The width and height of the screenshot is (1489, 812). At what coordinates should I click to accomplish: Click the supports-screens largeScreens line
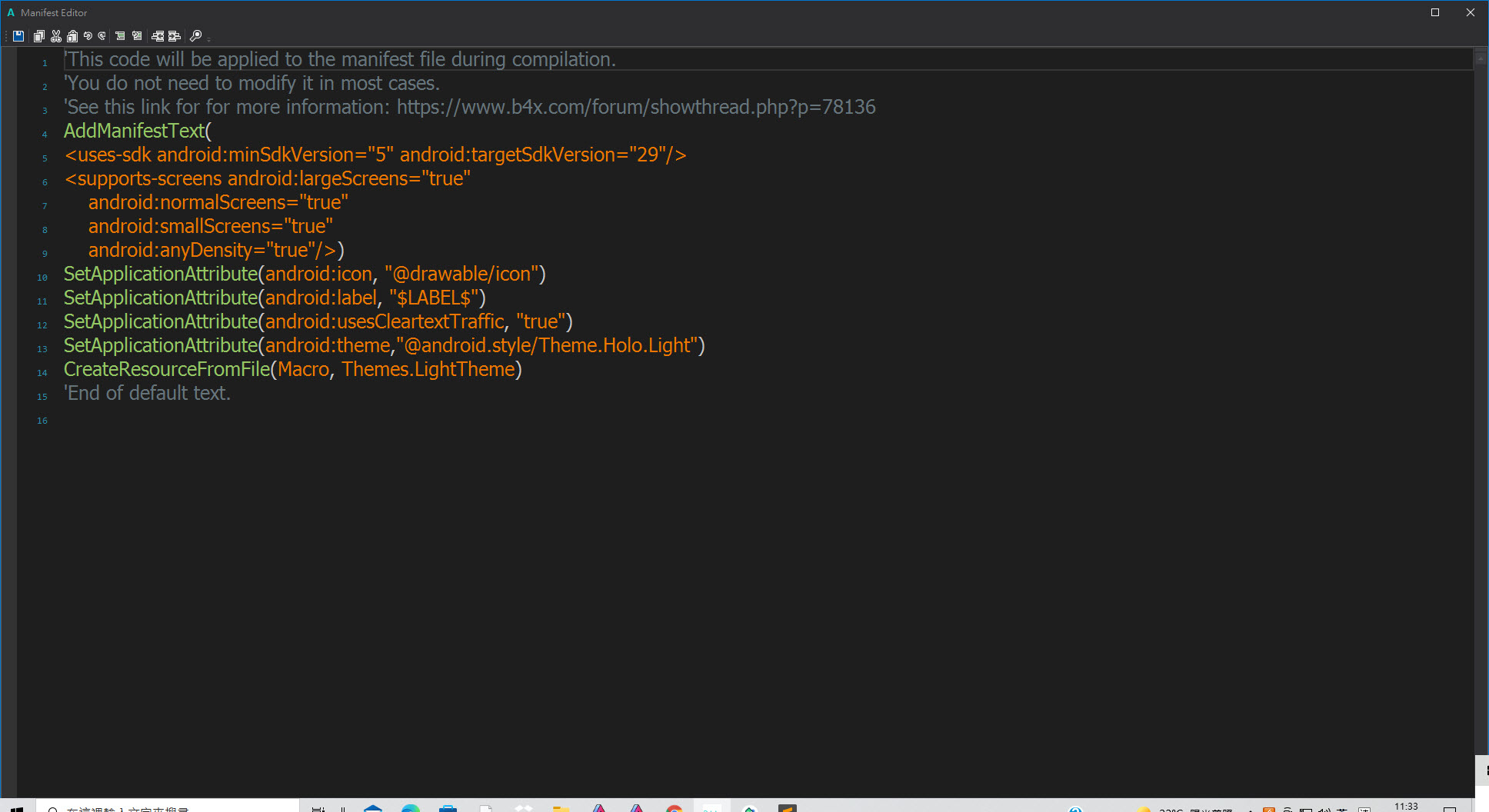(268, 178)
